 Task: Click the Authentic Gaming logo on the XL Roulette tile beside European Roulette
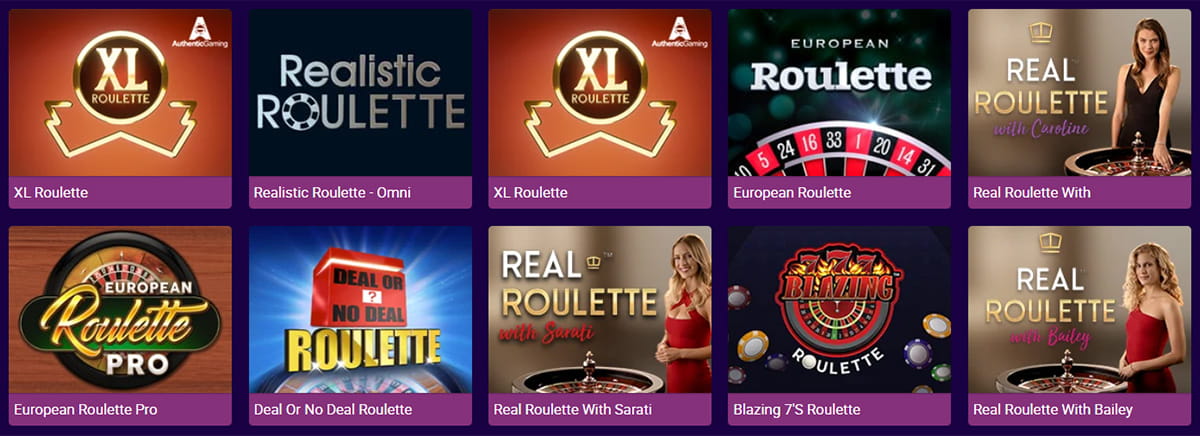pyautogui.click(x=680, y=31)
